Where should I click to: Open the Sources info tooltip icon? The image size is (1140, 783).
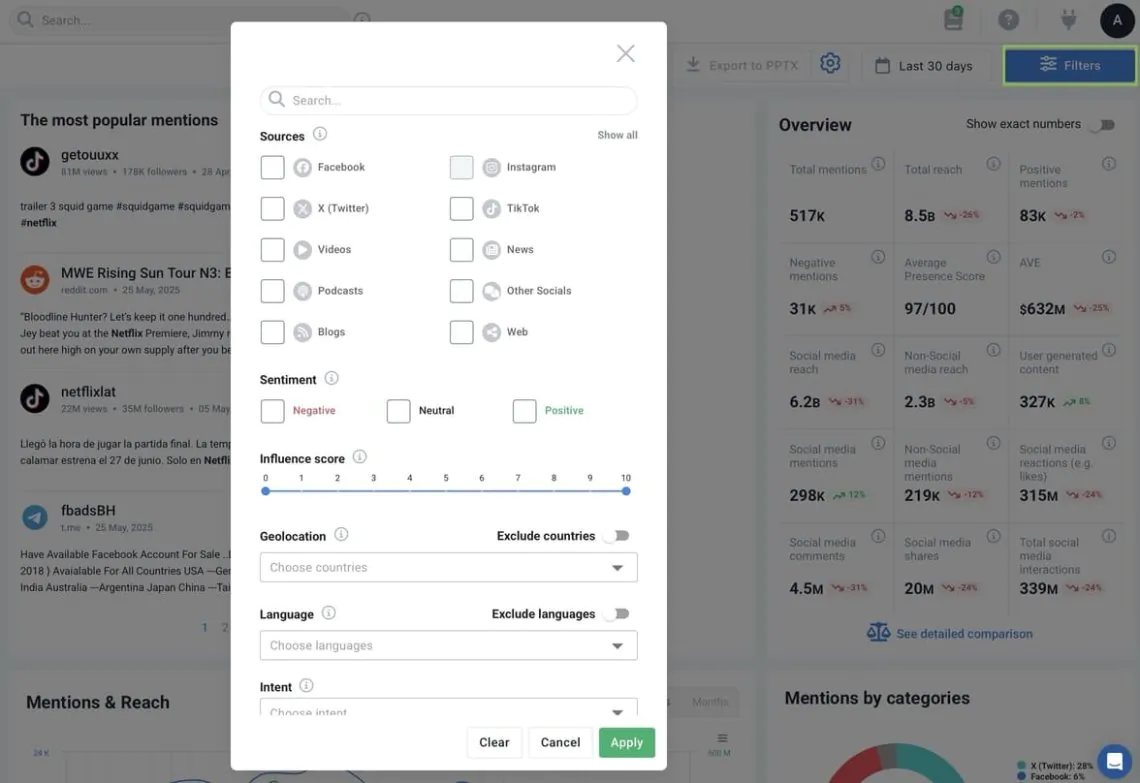(x=320, y=134)
